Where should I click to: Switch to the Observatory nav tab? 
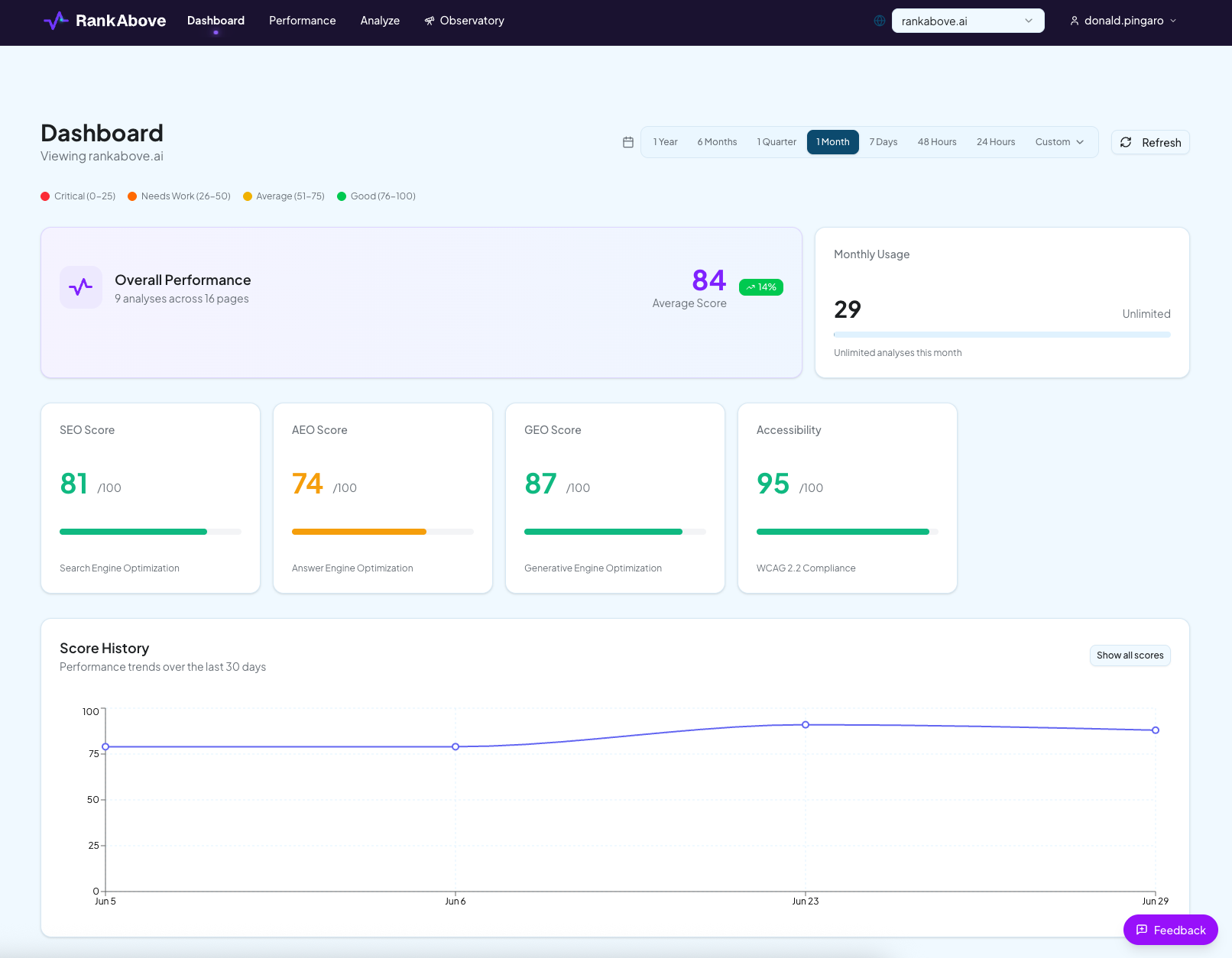(x=465, y=21)
